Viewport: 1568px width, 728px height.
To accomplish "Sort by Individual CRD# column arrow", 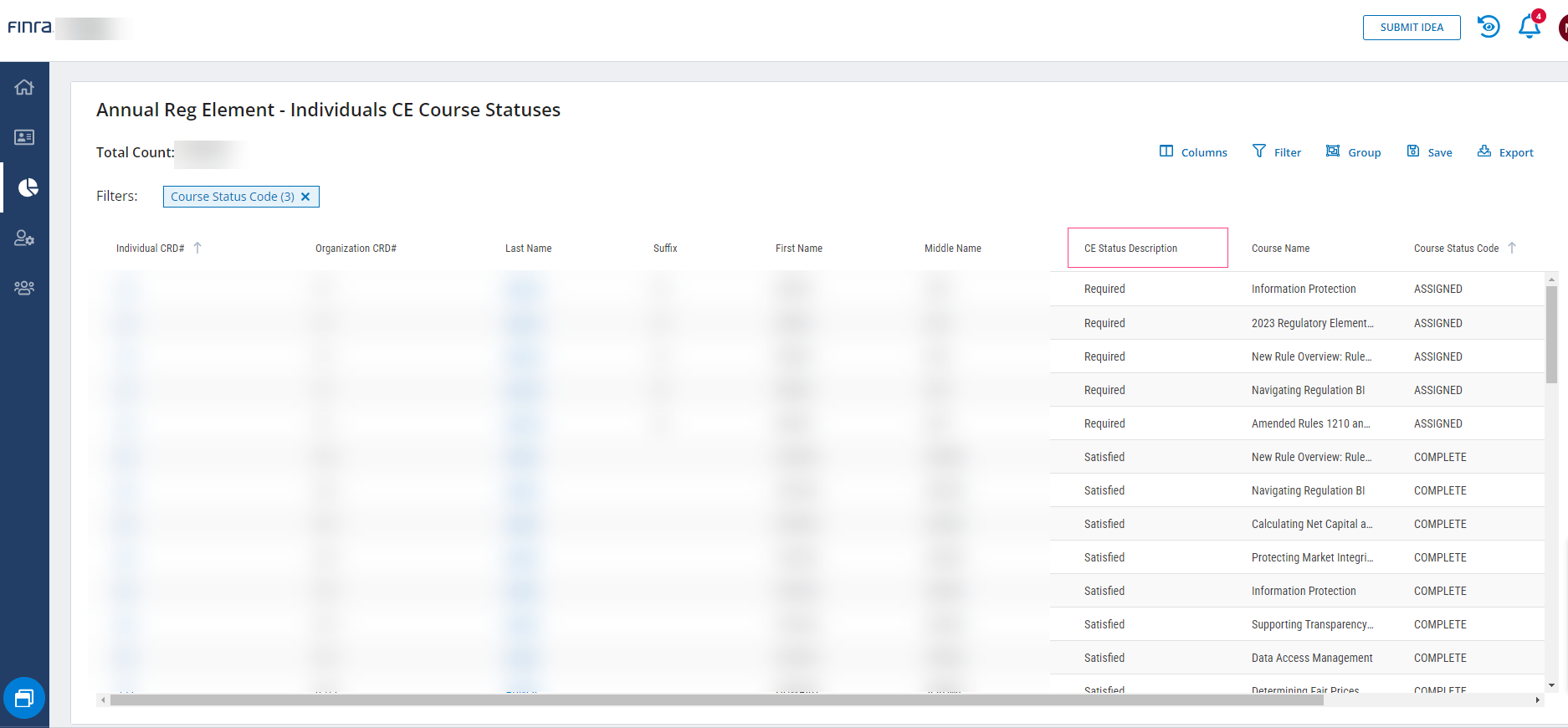I will [x=197, y=248].
